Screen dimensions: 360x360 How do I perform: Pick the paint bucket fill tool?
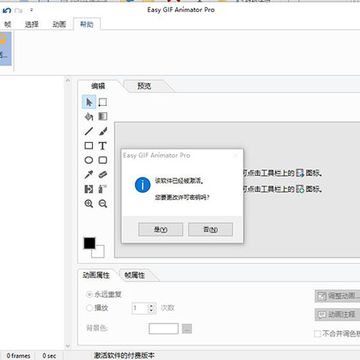coord(89,117)
